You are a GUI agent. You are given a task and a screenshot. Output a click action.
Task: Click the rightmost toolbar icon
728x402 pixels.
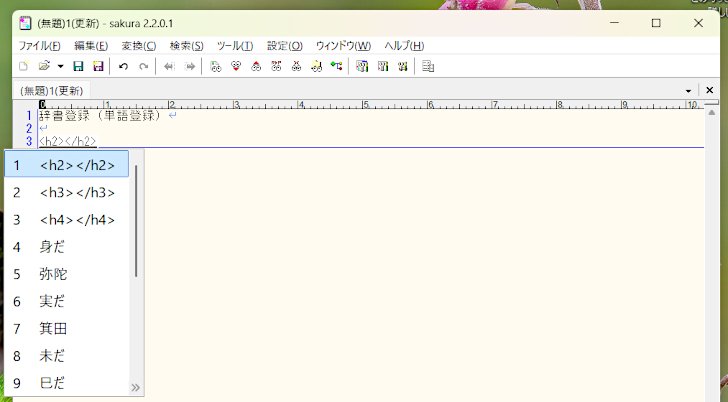(428, 67)
